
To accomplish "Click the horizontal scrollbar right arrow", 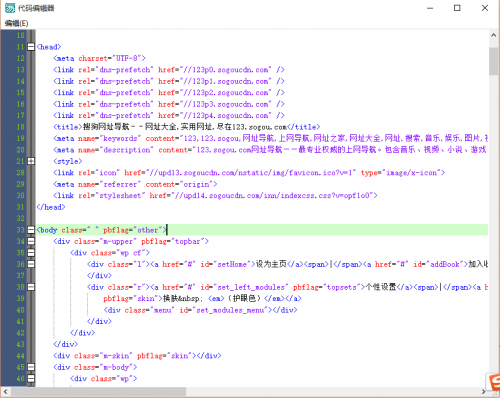I will pyautogui.click(x=483, y=391).
